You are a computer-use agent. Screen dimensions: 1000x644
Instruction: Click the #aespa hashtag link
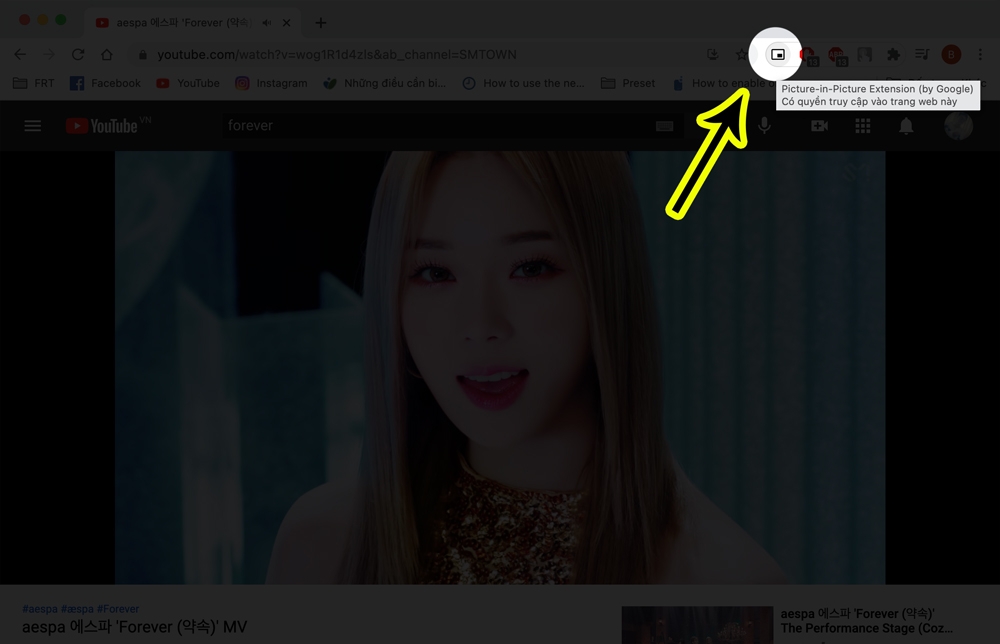pos(40,608)
